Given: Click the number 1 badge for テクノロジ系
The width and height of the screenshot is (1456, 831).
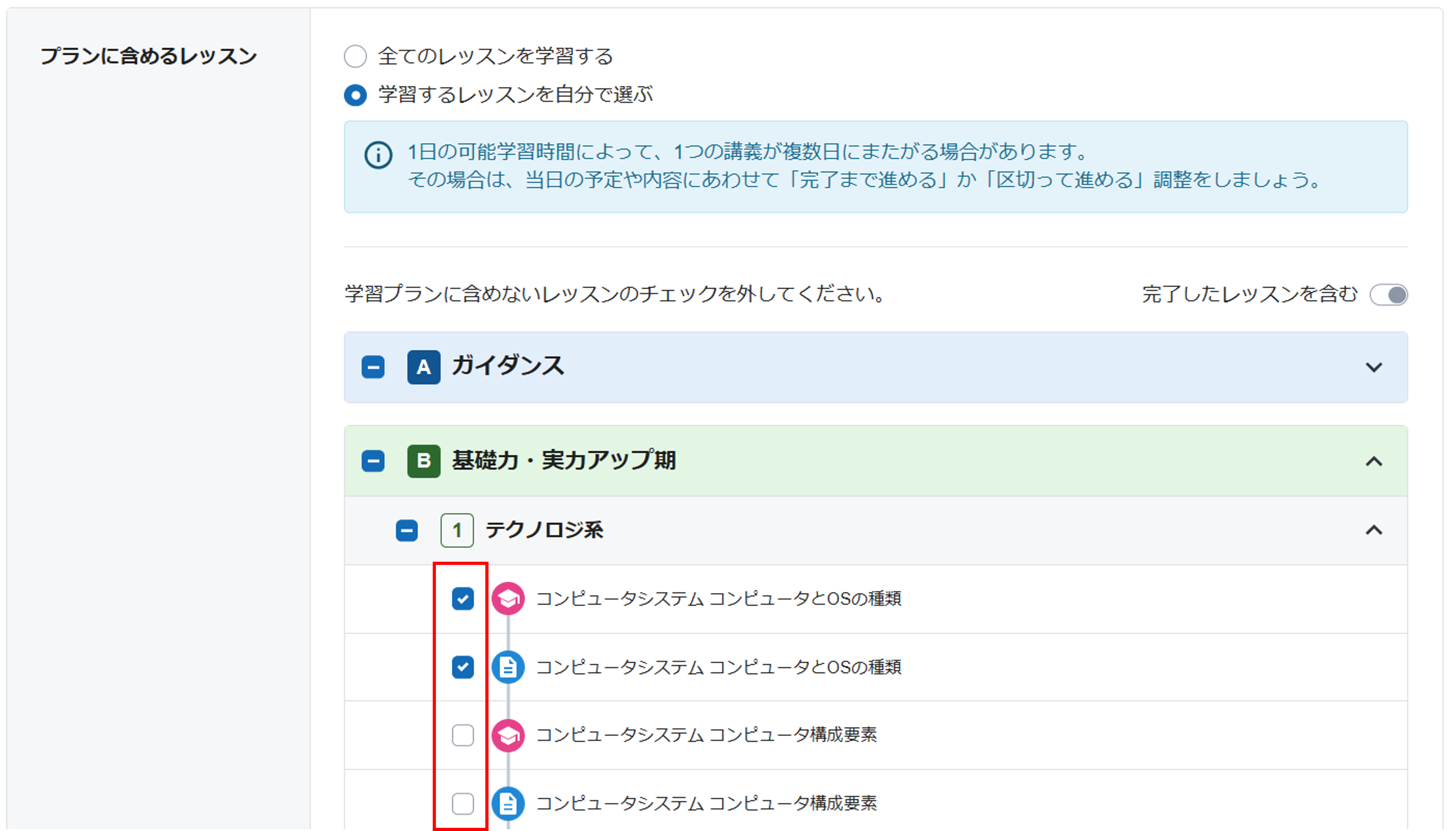Looking at the screenshot, I should pyautogui.click(x=457, y=530).
